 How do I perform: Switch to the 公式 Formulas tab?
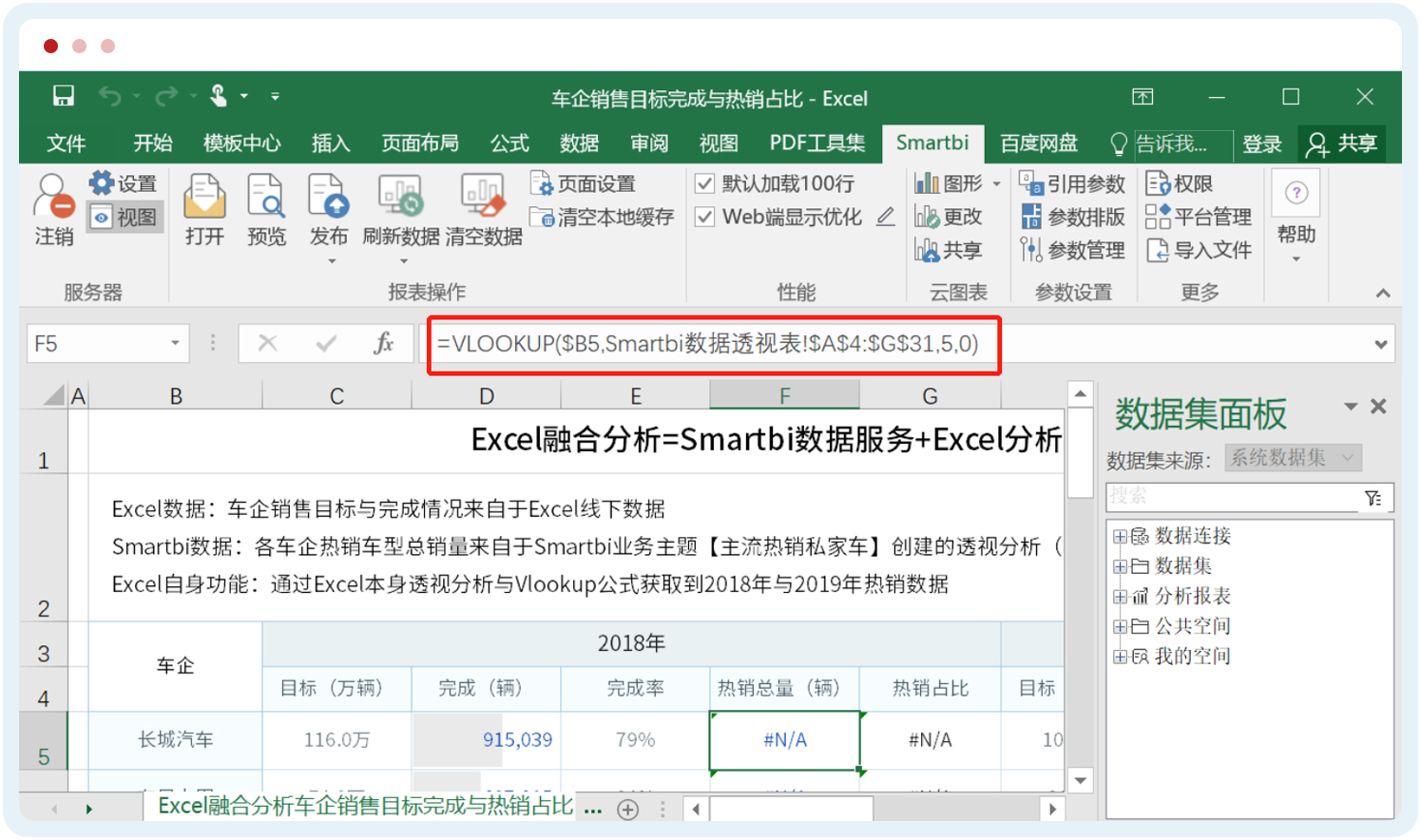pos(509,143)
